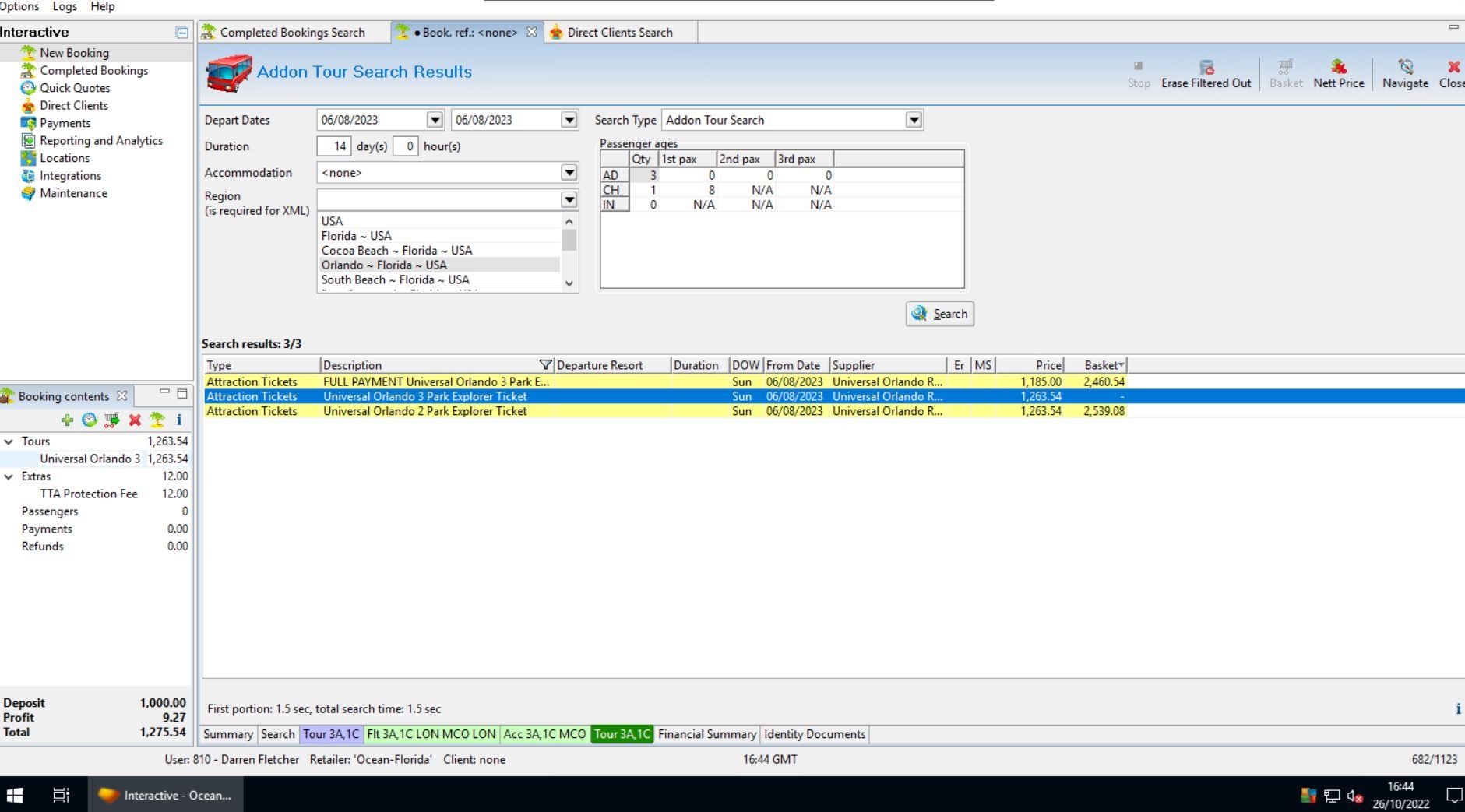This screenshot has width=1465, height=812.
Task: Click the blue info icon in Booking contents
Action: (179, 420)
